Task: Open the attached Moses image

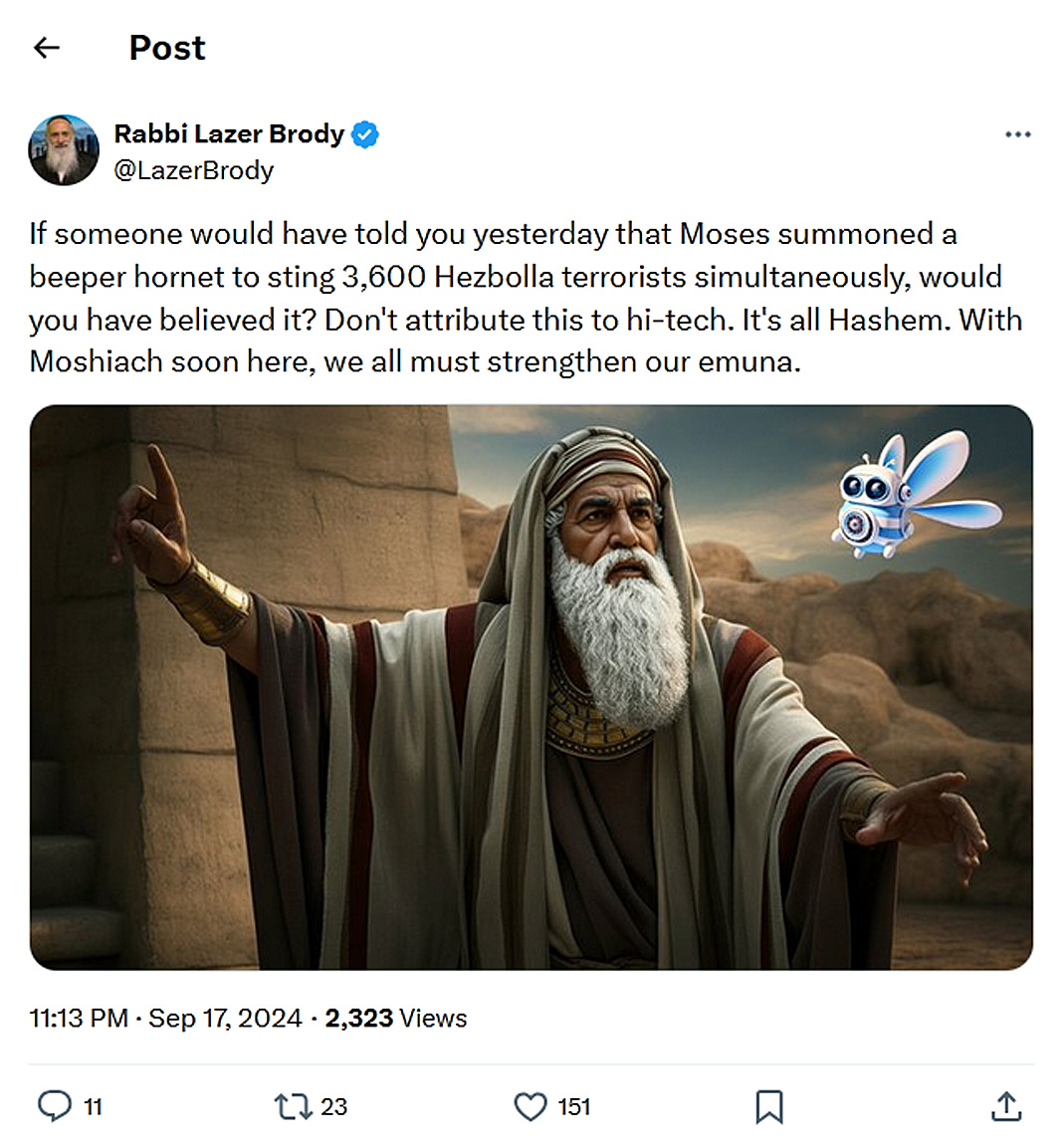Action: (x=531, y=687)
